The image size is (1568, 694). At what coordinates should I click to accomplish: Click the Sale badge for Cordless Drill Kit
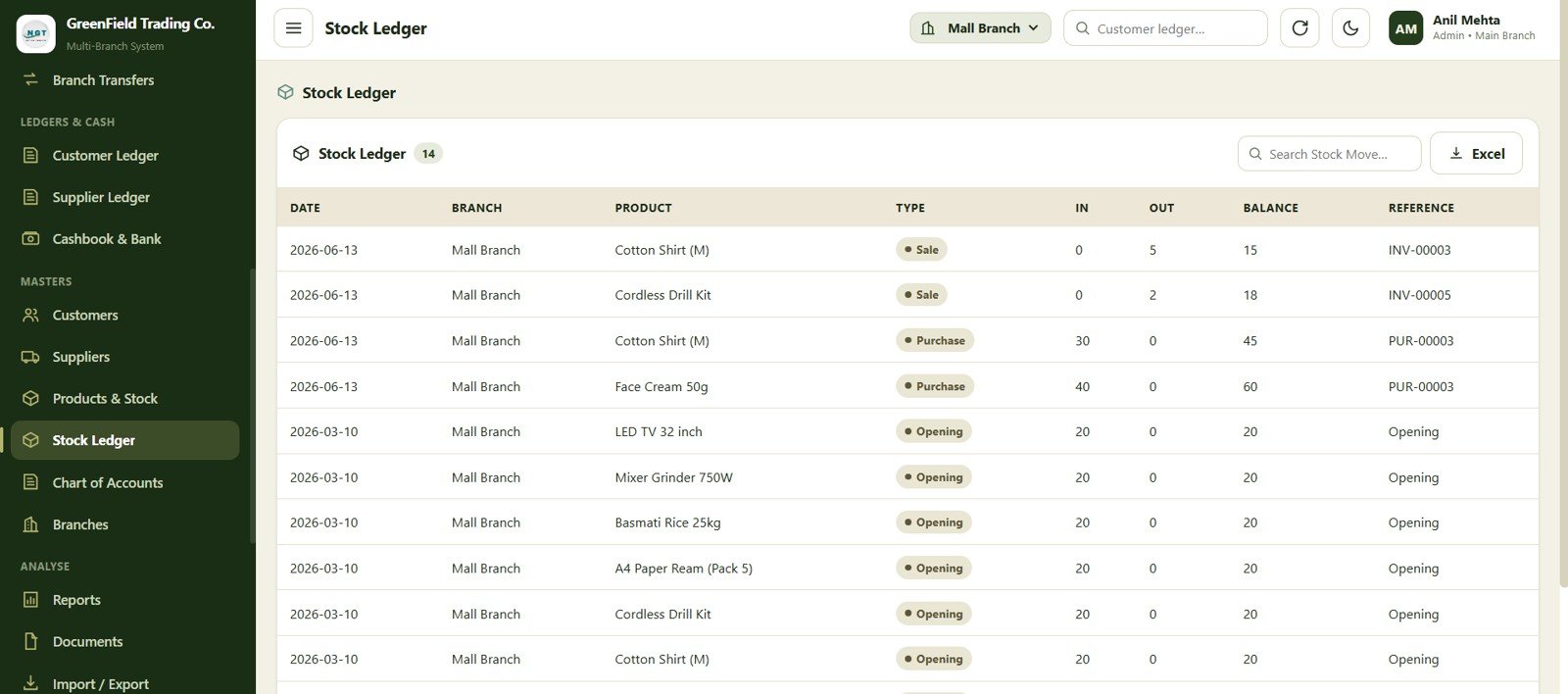click(x=921, y=295)
